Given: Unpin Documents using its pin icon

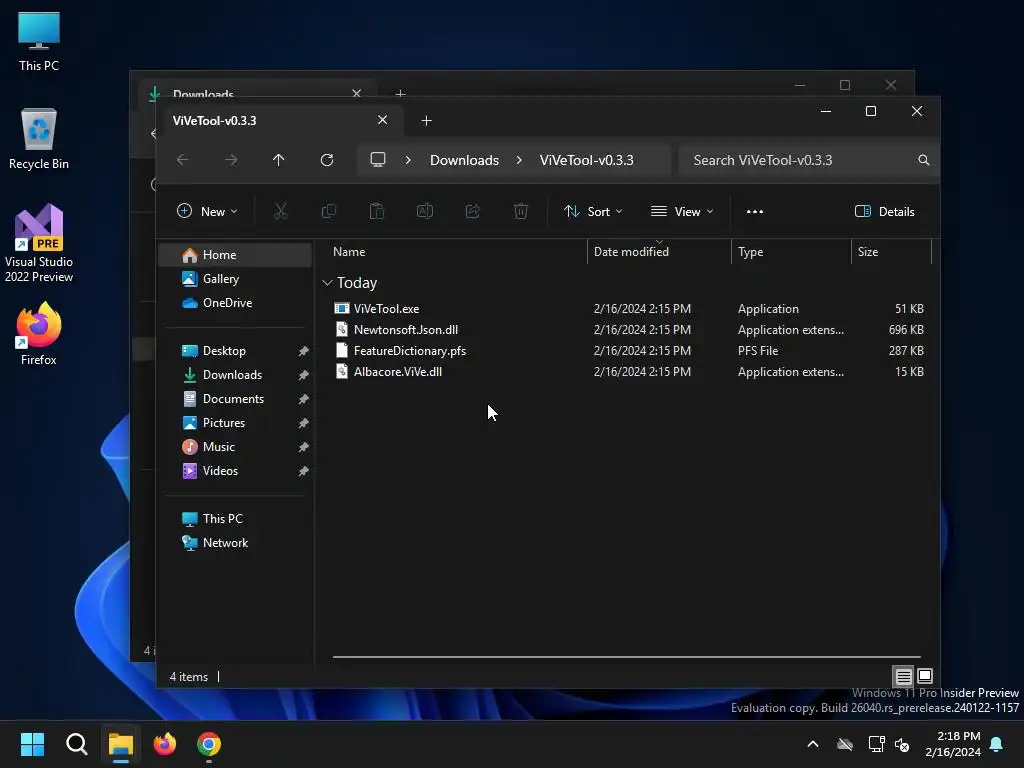Looking at the screenshot, I should [304, 399].
